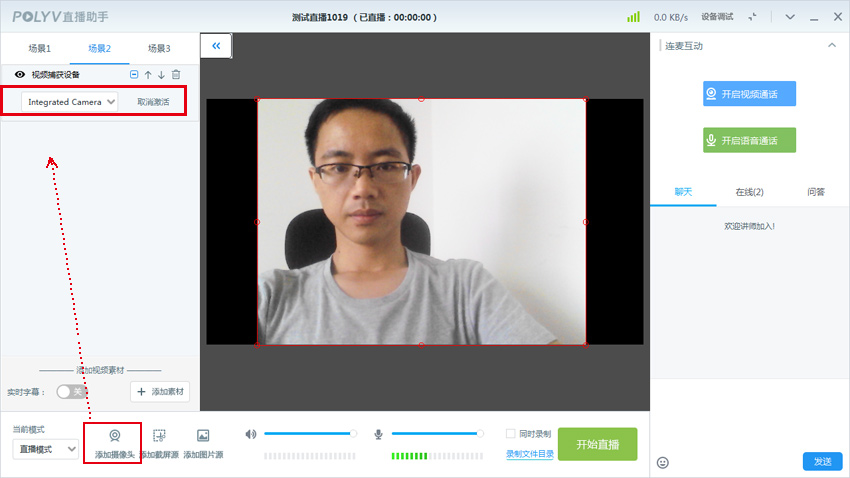Open the 直播模式 current mode dropdown
850x478 pixels.
click(x=45, y=450)
